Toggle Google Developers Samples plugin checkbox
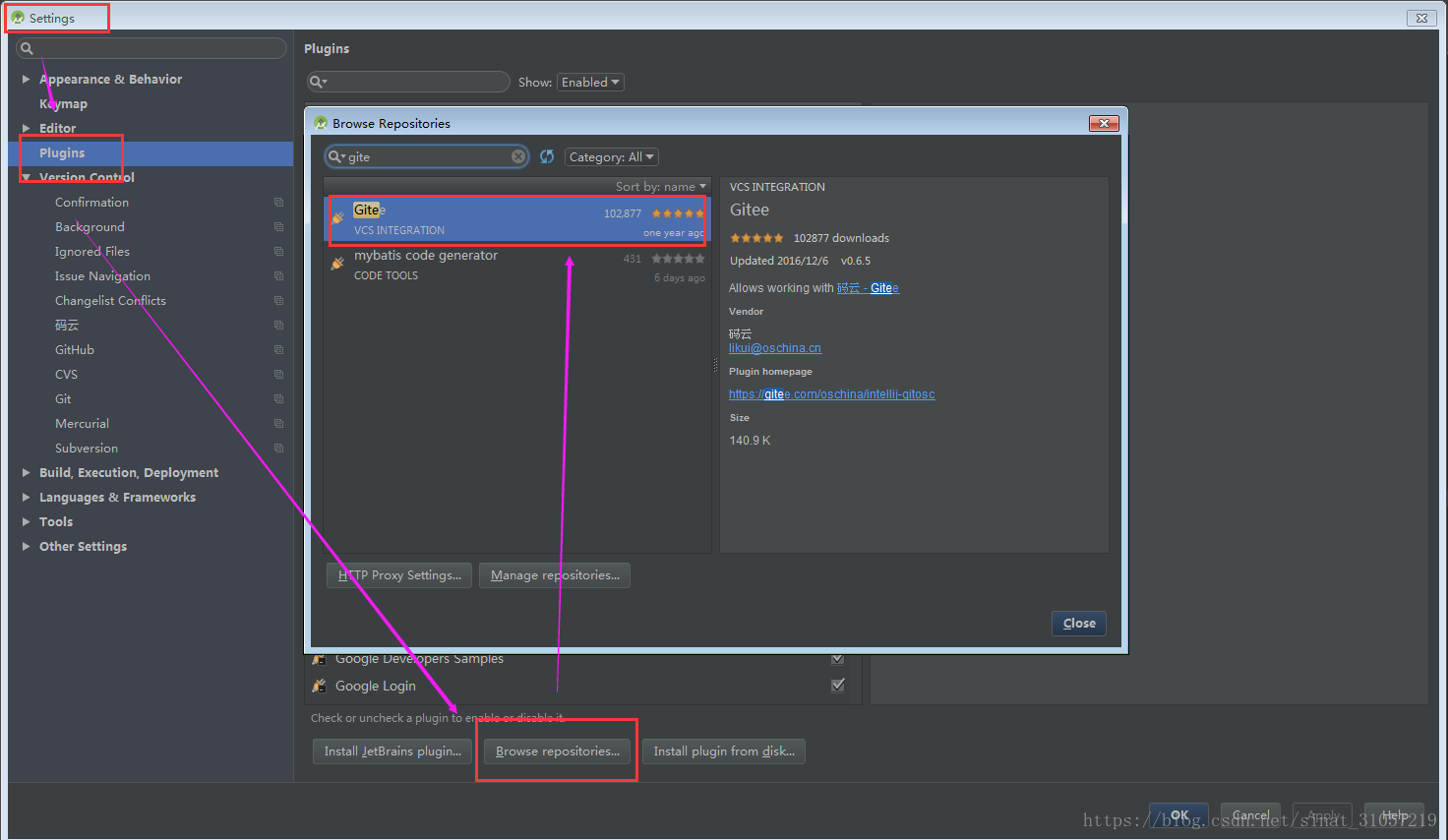The height and width of the screenshot is (840, 1448). click(838, 658)
